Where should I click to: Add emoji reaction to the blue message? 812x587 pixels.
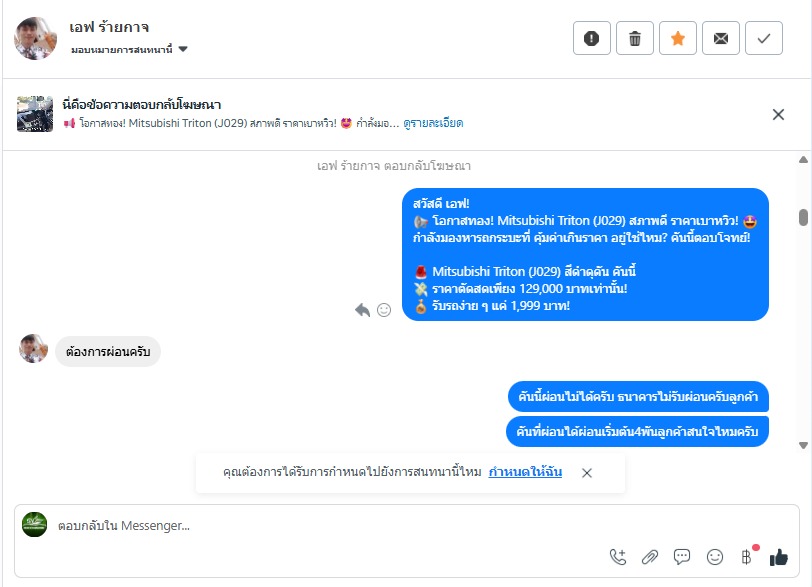(384, 310)
